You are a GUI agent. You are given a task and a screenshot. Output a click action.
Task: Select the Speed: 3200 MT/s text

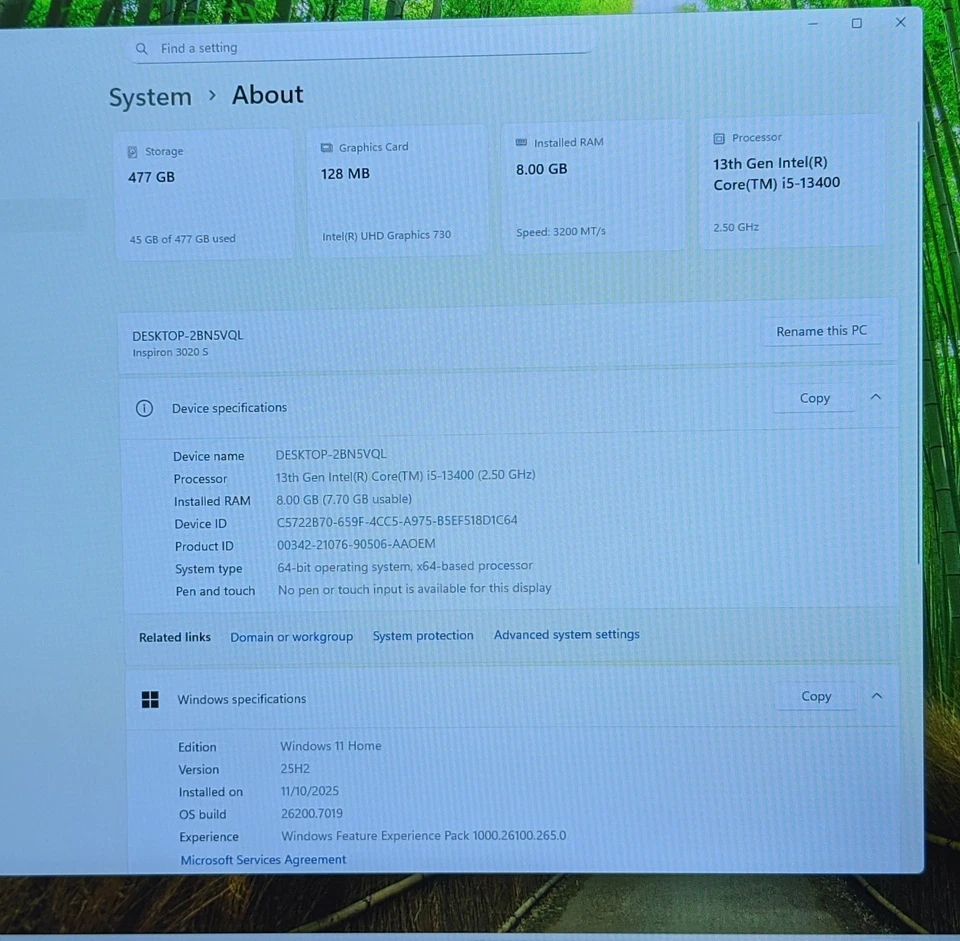561,231
